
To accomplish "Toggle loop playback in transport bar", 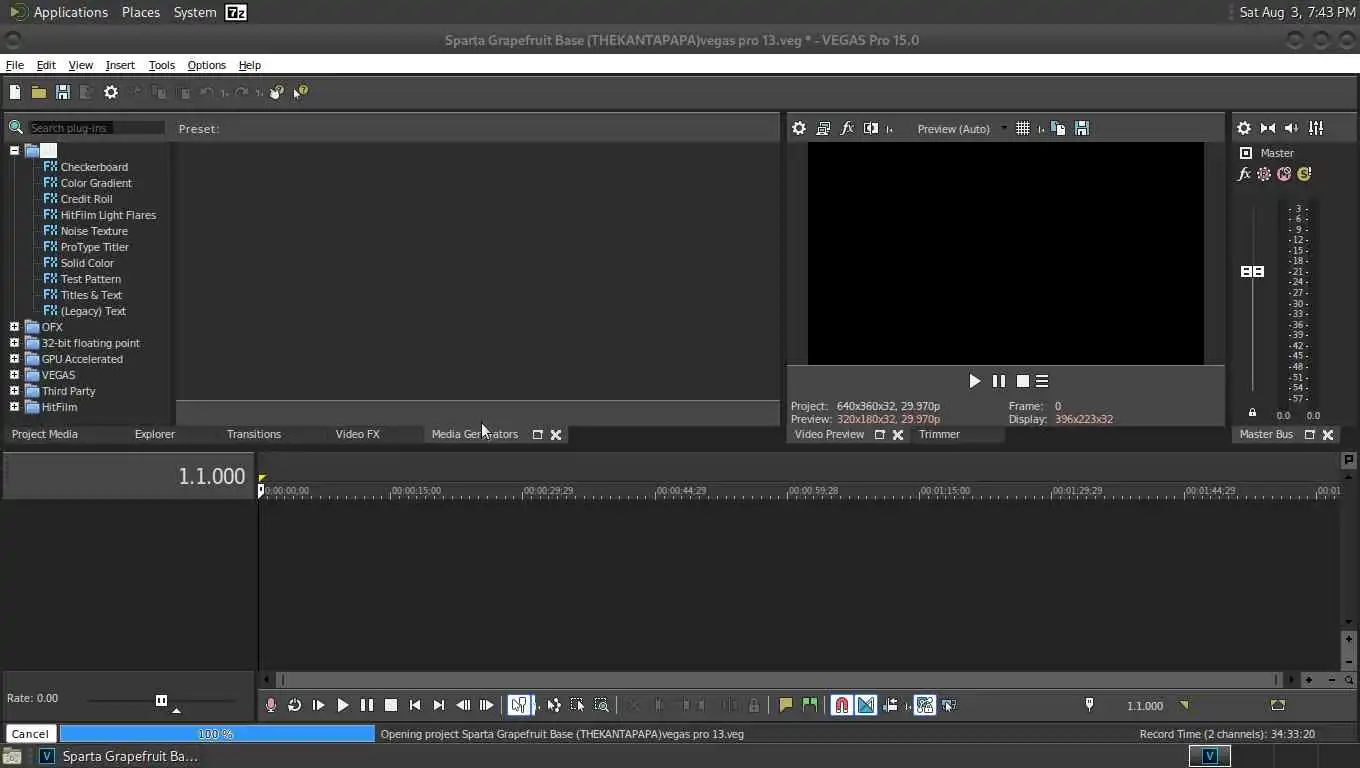I will click(295, 705).
